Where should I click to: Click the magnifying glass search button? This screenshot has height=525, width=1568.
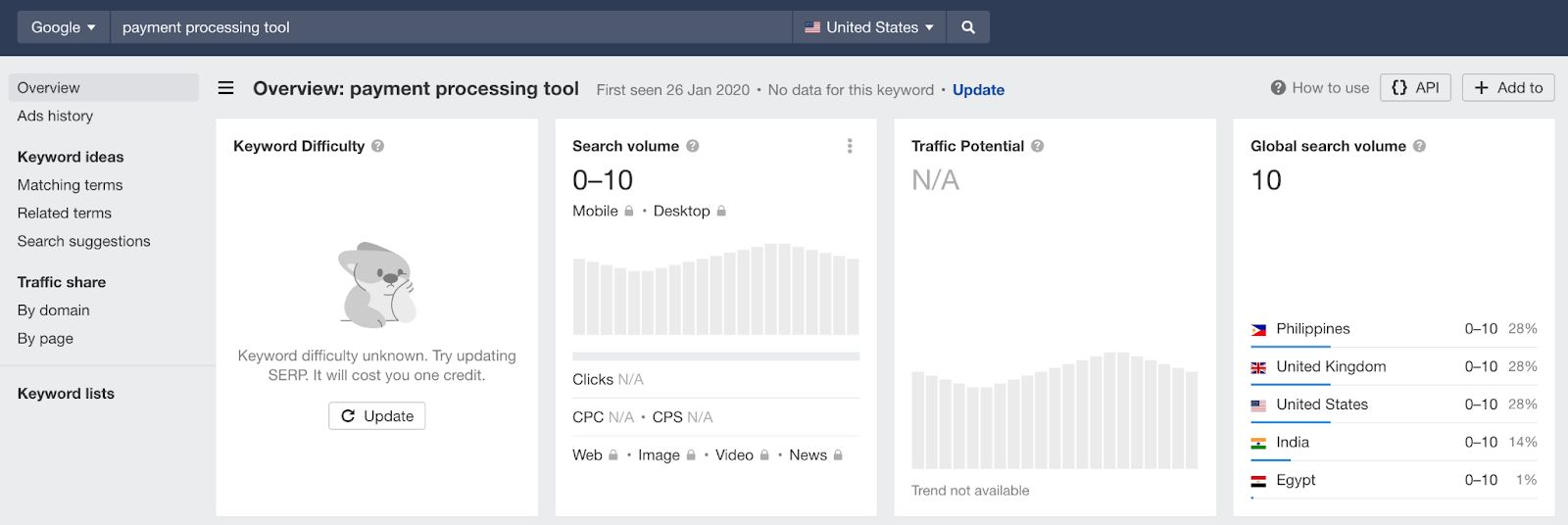coord(967,27)
